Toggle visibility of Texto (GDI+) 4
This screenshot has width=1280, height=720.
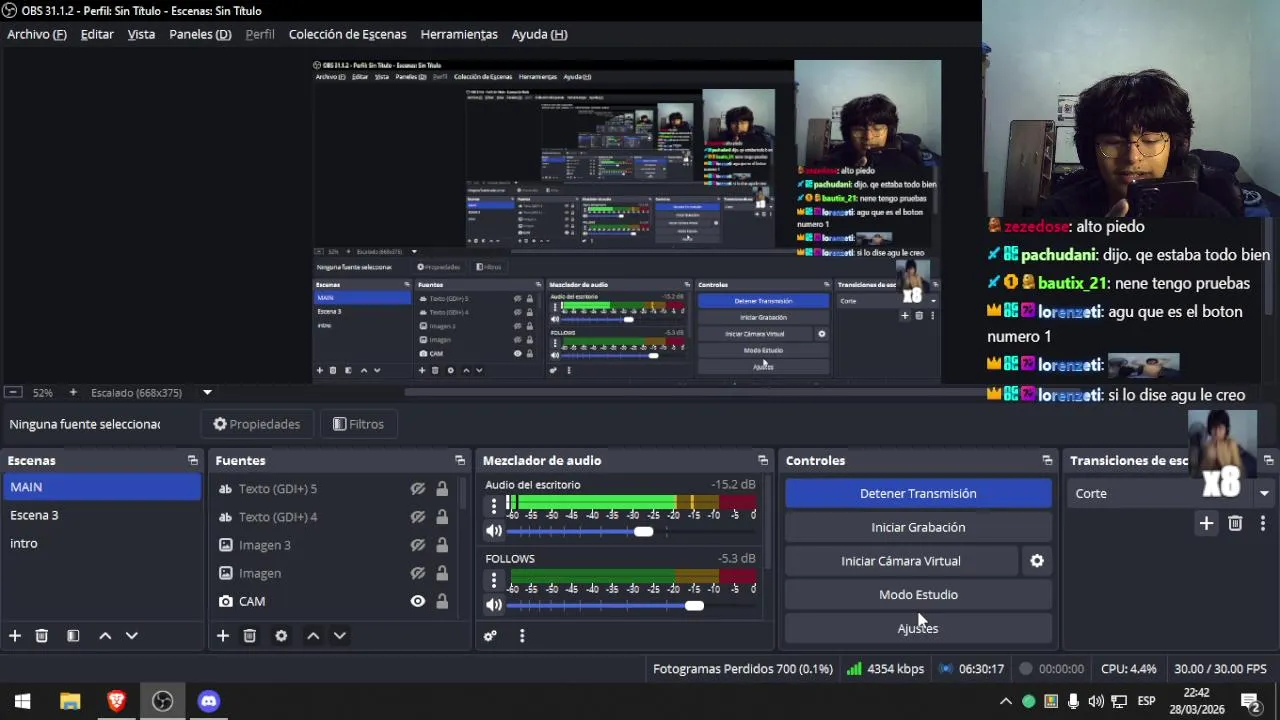(418, 517)
